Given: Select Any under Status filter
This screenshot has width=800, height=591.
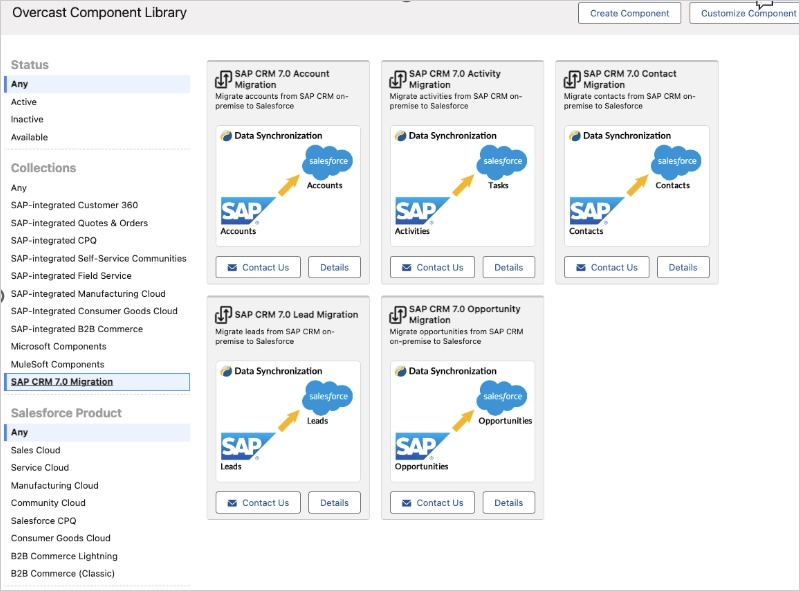Looking at the screenshot, I should 97,84.
